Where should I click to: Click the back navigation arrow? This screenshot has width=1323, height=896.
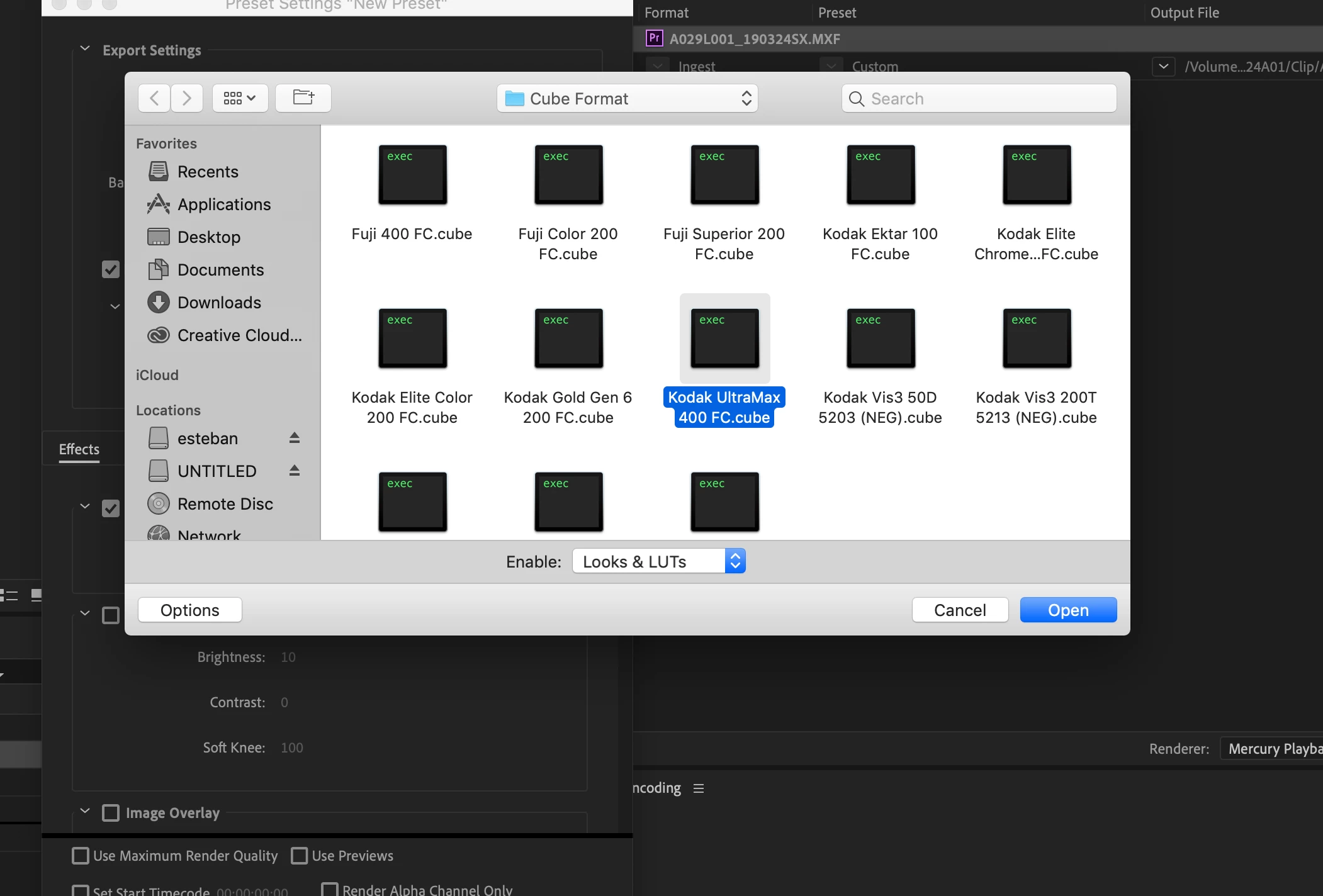(154, 98)
